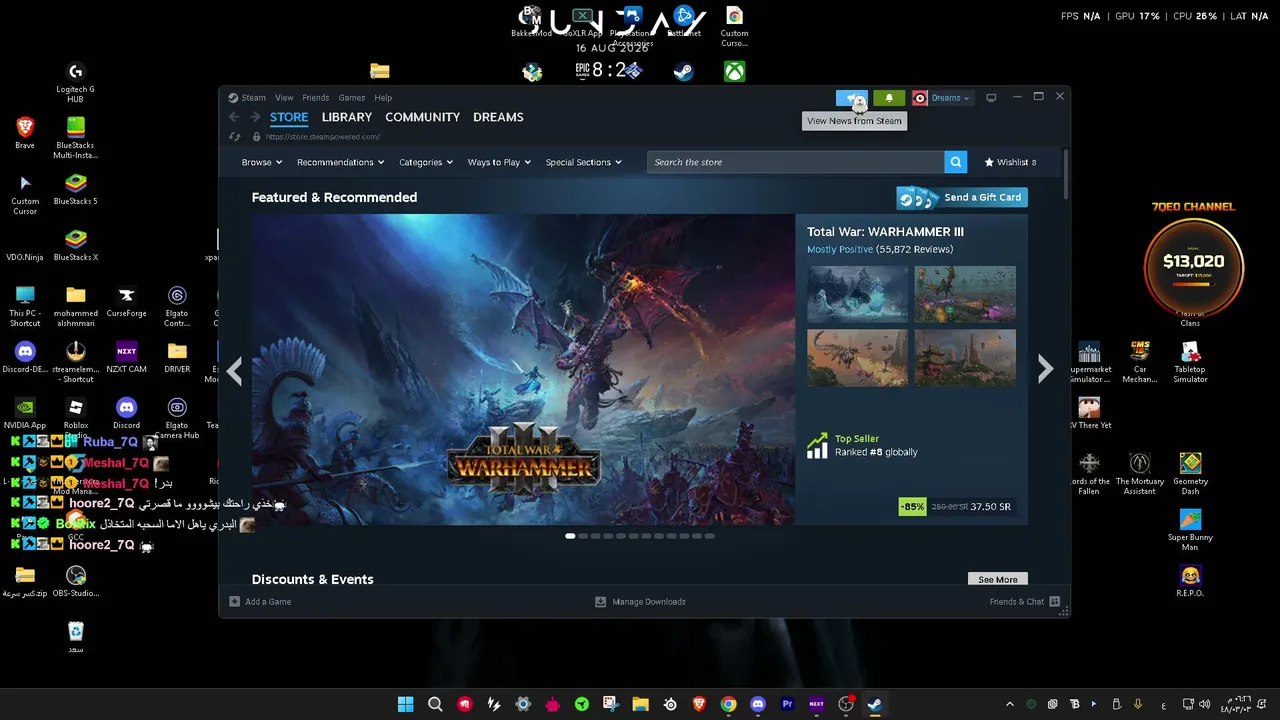
Task: Show hidden system tray icons
Action: (x=1009, y=704)
